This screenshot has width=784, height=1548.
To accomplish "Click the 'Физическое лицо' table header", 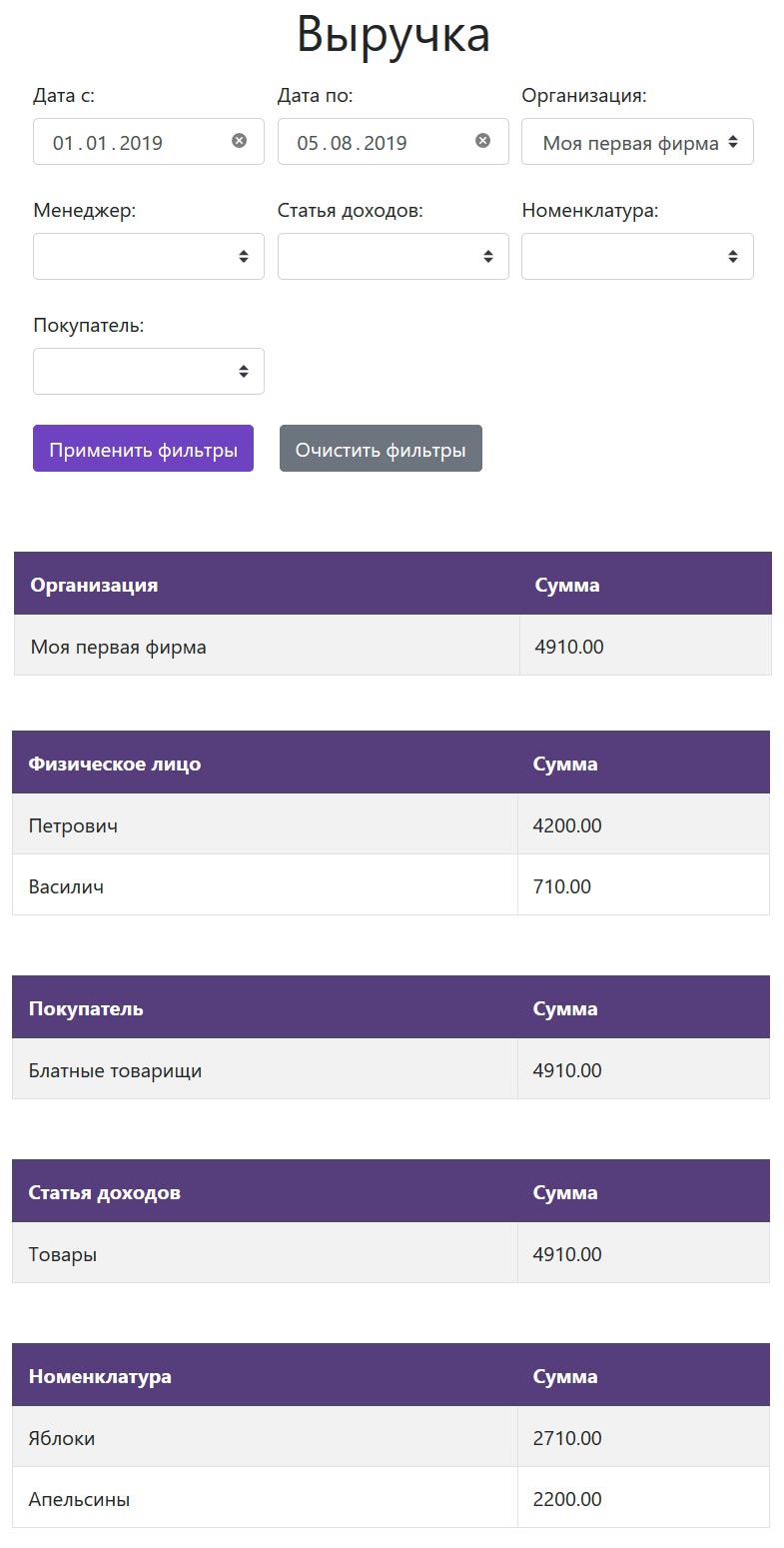I will tap(114, 764).
